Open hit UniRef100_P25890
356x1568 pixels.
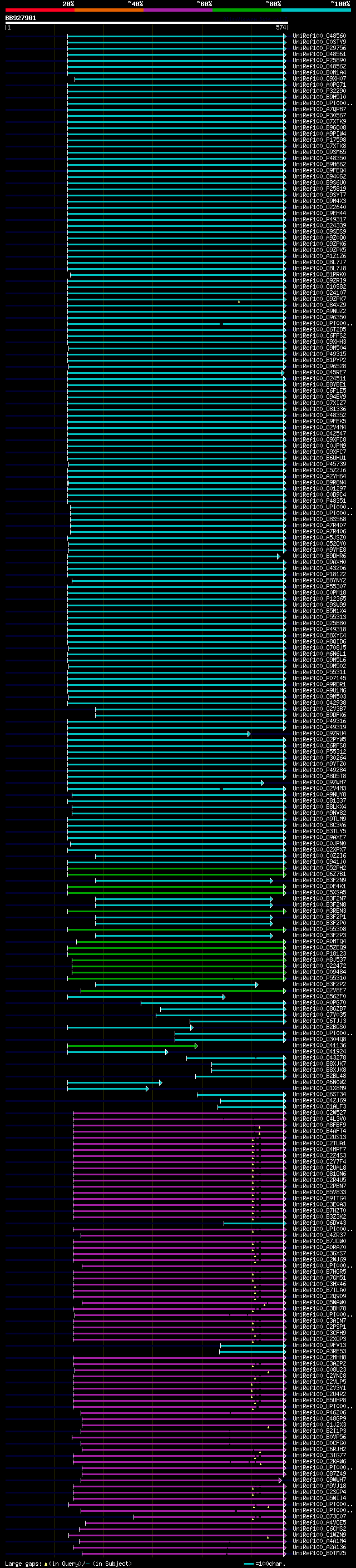[x=319, y=60]
